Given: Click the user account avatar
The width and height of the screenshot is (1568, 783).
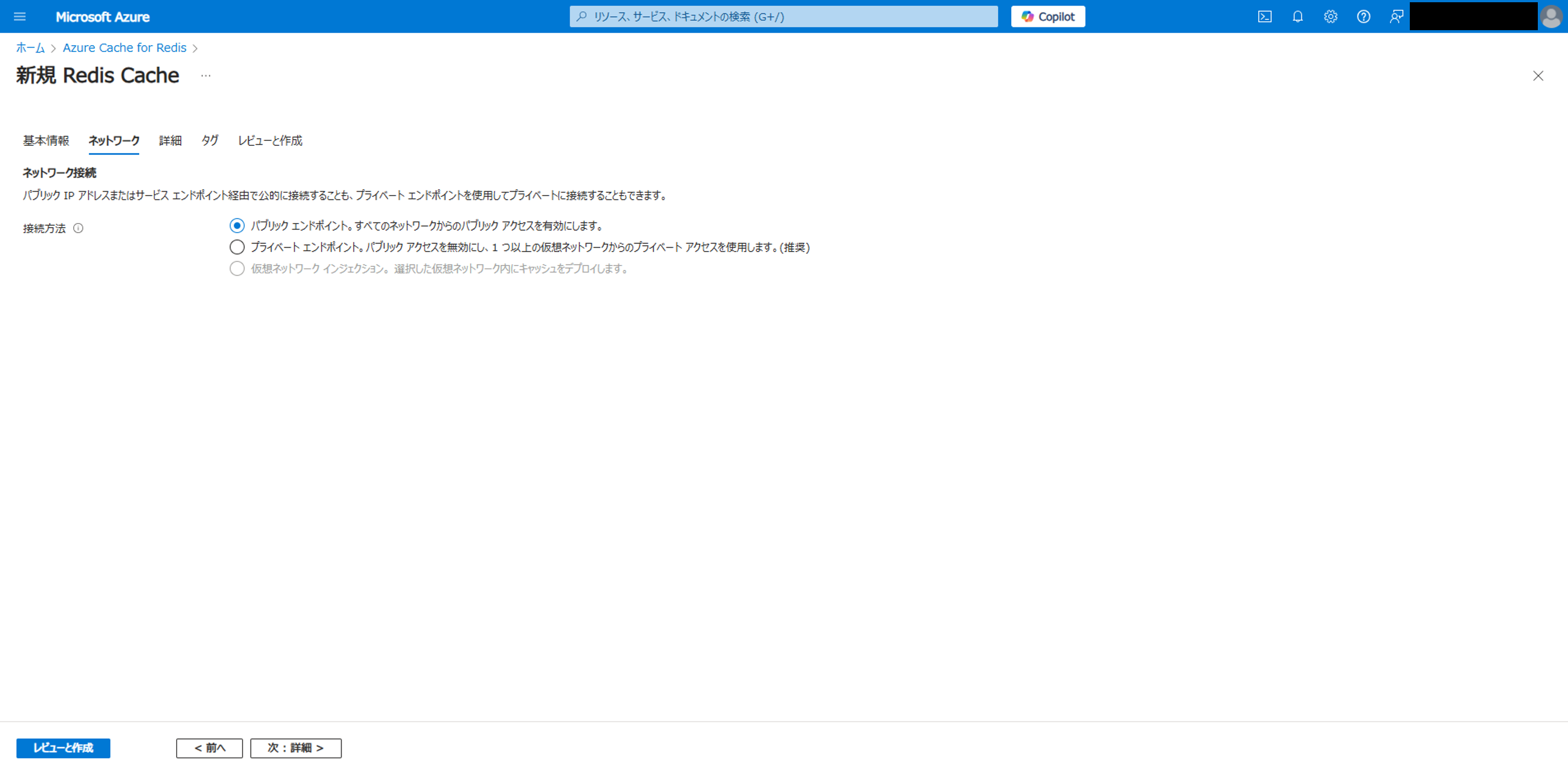Looking at the screenshot, I should (x=1551, y=16).
